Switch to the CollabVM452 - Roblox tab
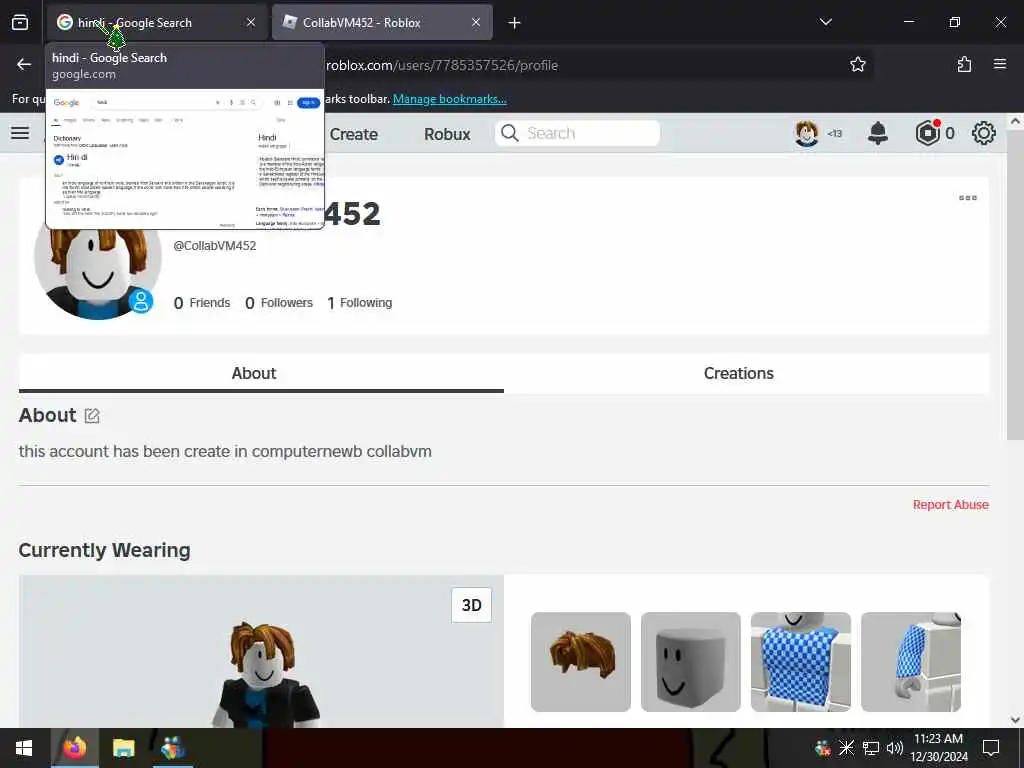Viewport: 1024px width, 768px height. pos(382,23)
